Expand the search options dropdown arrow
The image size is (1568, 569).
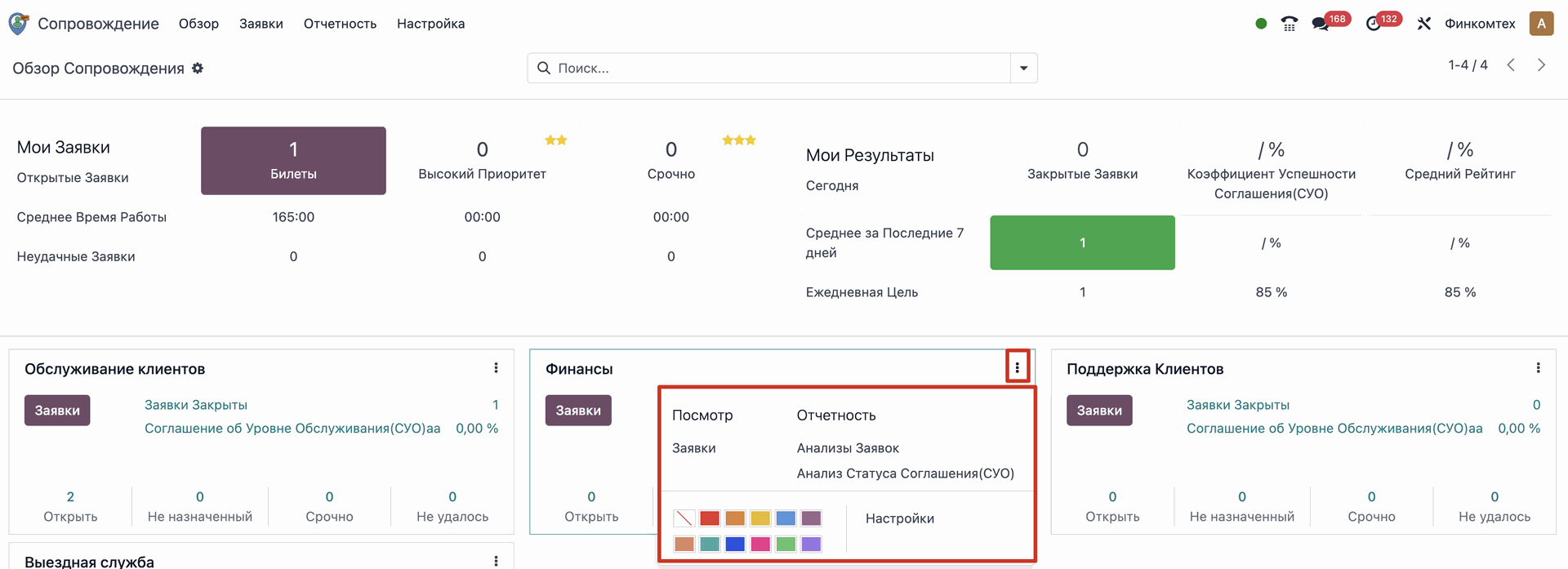tap(1023, 68)
